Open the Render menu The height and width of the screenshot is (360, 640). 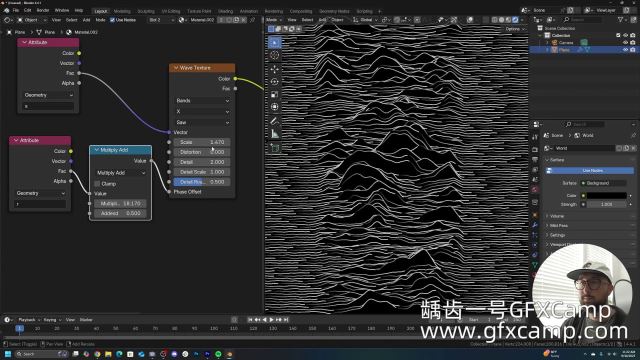(43, 10)
